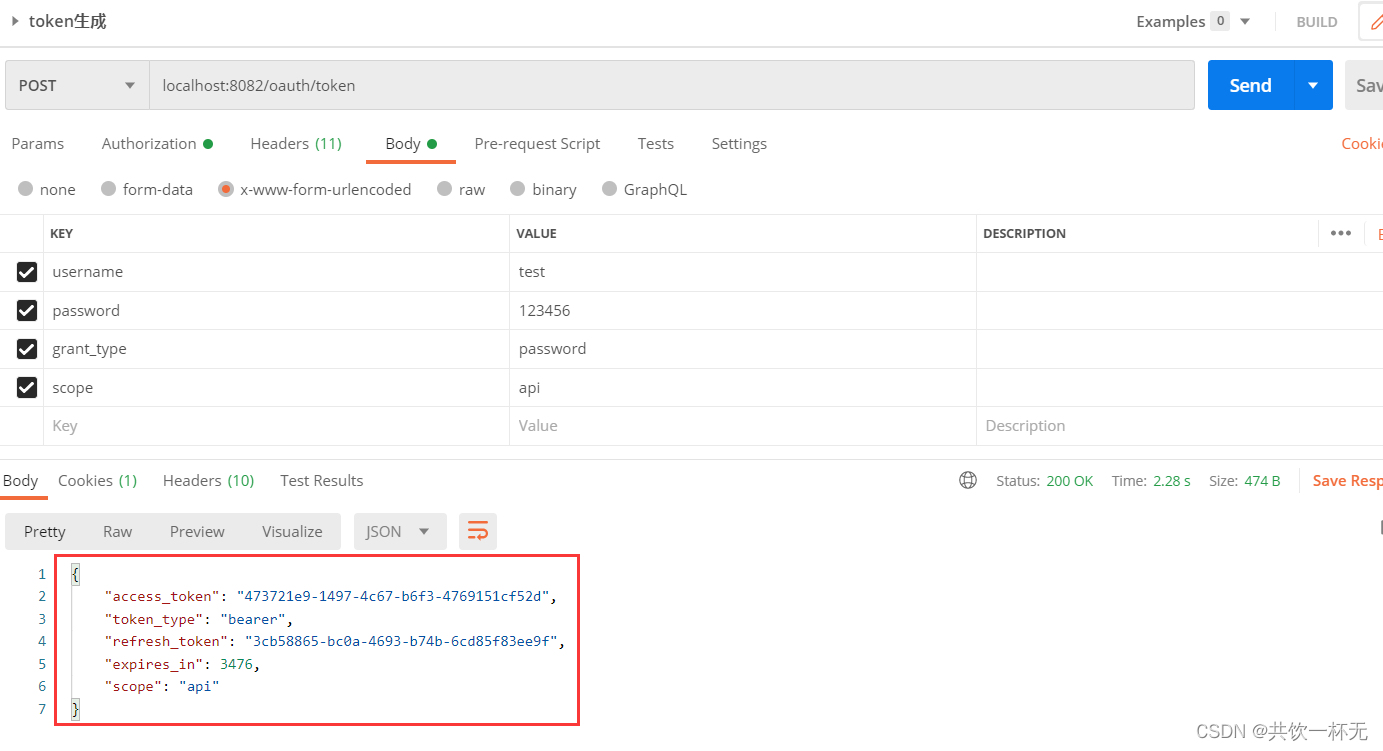Image resolution: width=1383 pixels, height=751 pixels.
Task: Select the binary body type radio
Action: [517, 189]
